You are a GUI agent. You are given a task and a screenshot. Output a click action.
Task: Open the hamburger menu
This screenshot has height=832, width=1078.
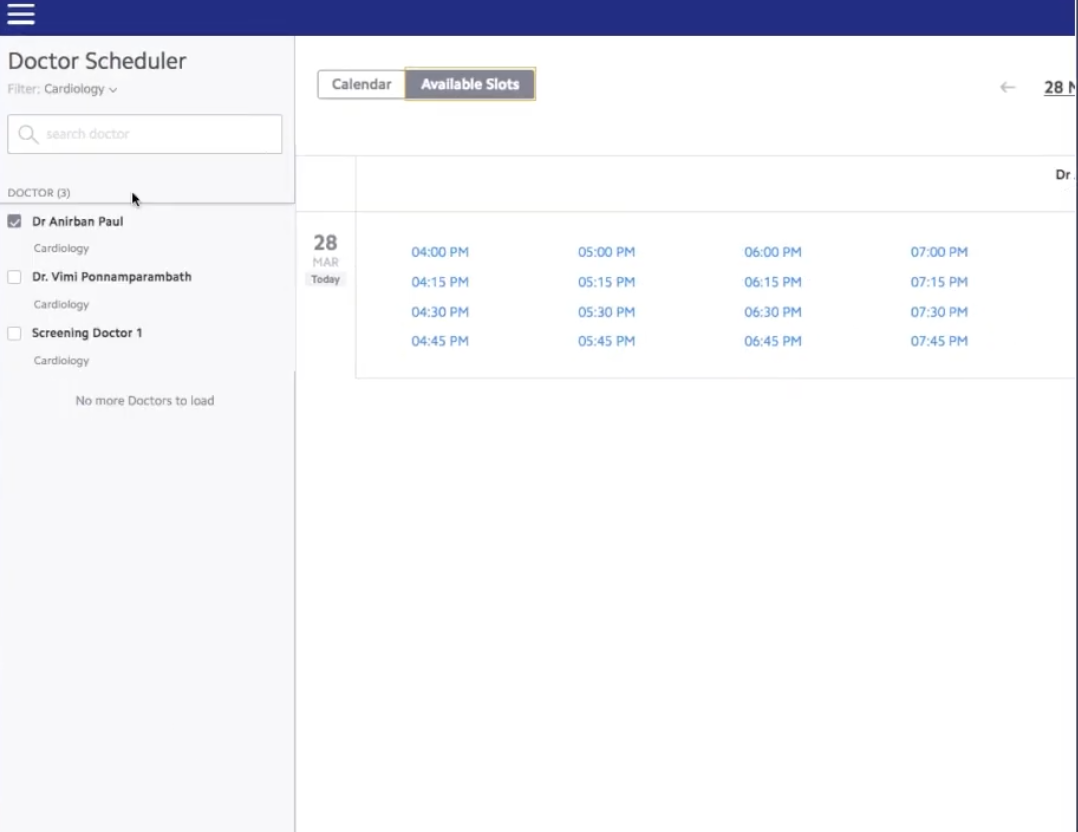21,13
